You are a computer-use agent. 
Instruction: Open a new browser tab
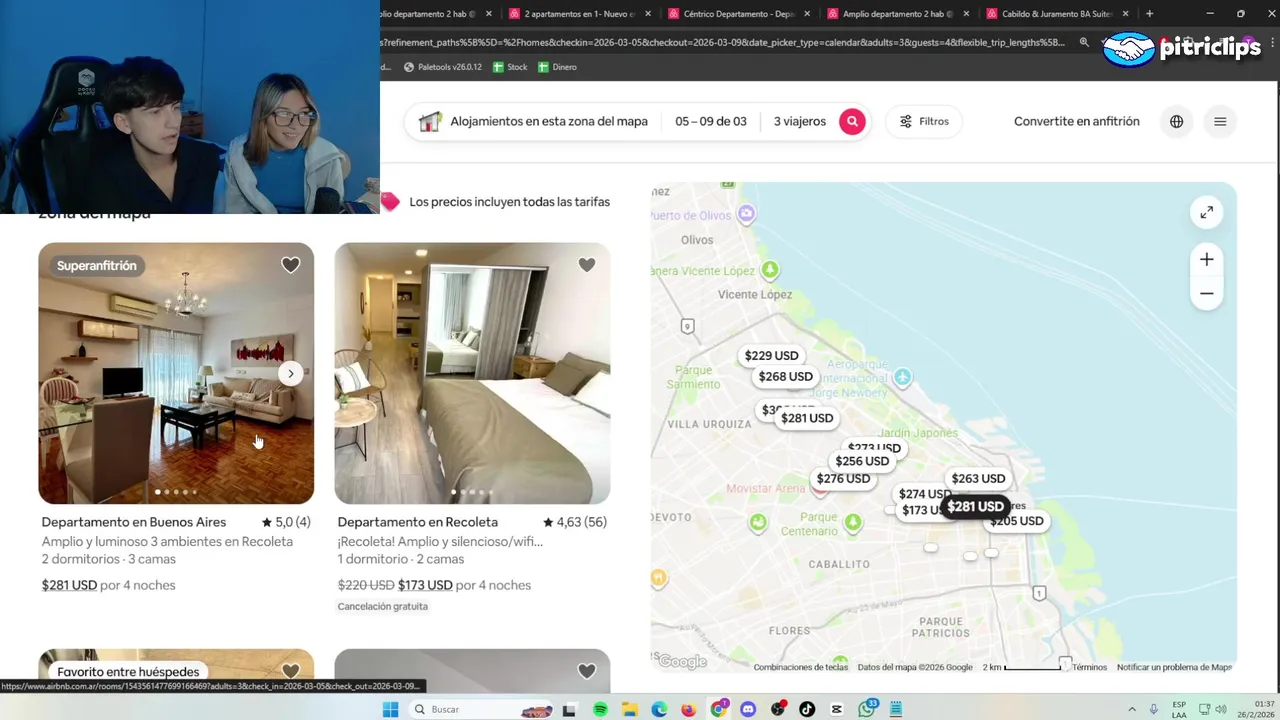pyautogui.click(x=1149, y=14)
